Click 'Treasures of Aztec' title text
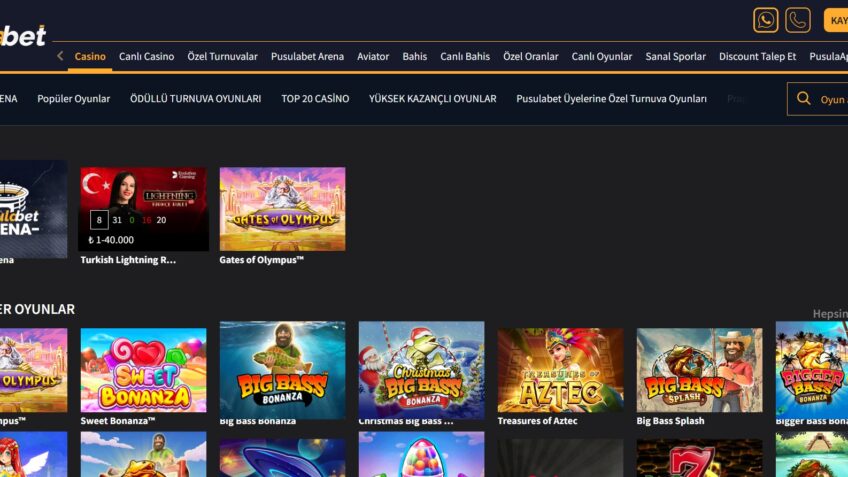The height and width of the screenshot is (477, 848). 537,420
